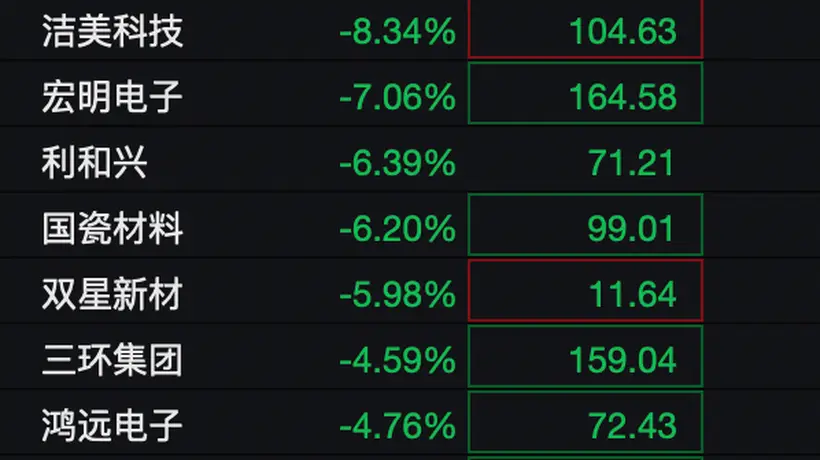
Task: Click the -7.06% change value
Action: tap(397, 97)
